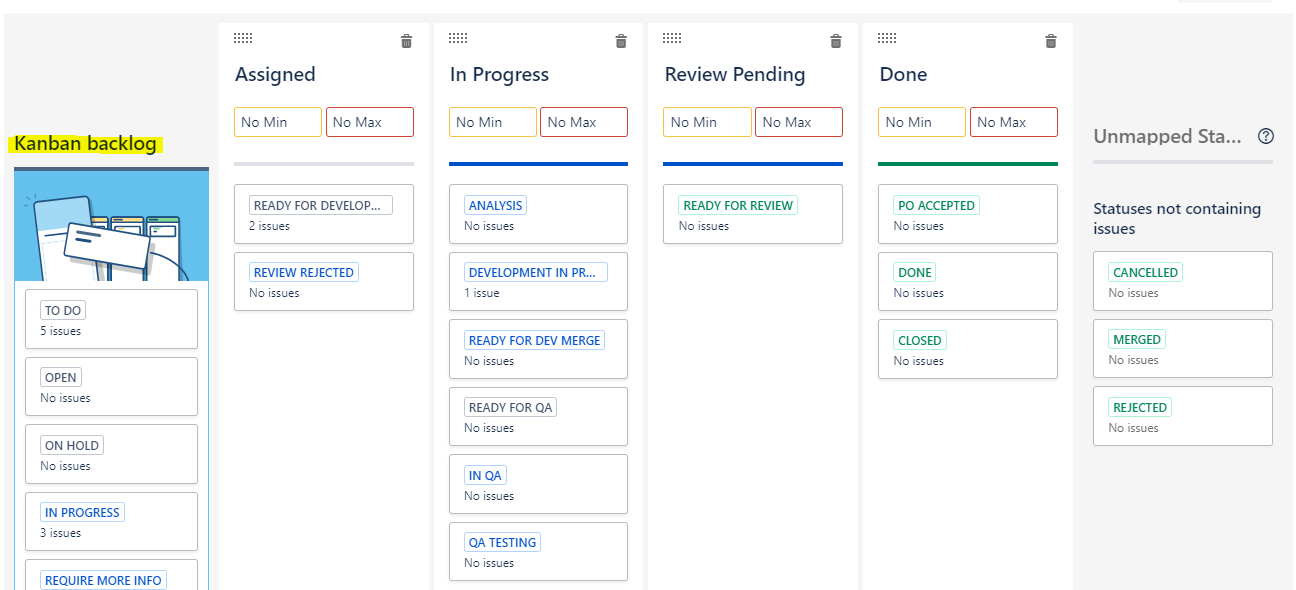Select the PO ACCEPTED status card

968,214
